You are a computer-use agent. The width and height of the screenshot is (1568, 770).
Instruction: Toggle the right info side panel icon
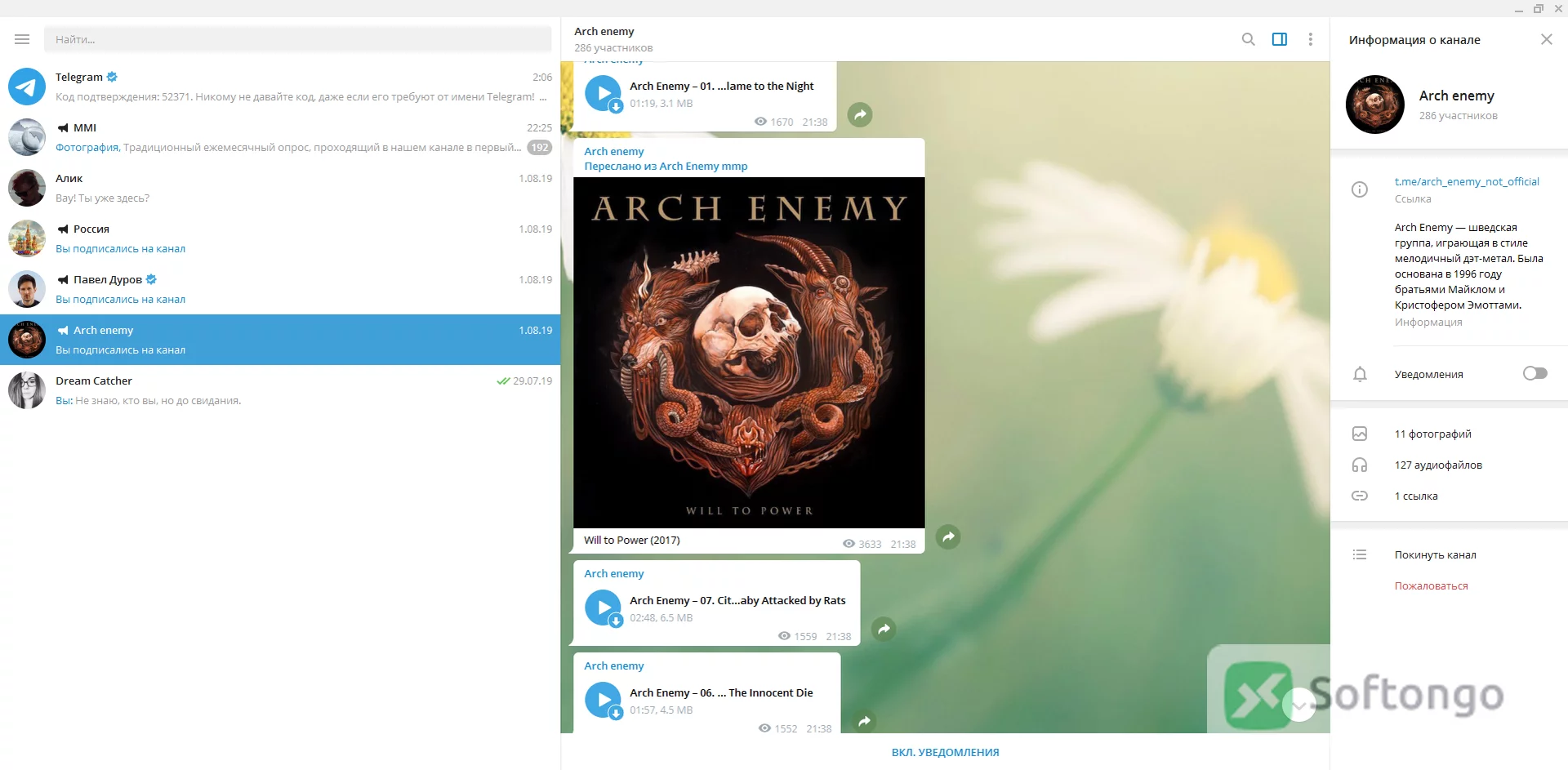coord(1280,39)
